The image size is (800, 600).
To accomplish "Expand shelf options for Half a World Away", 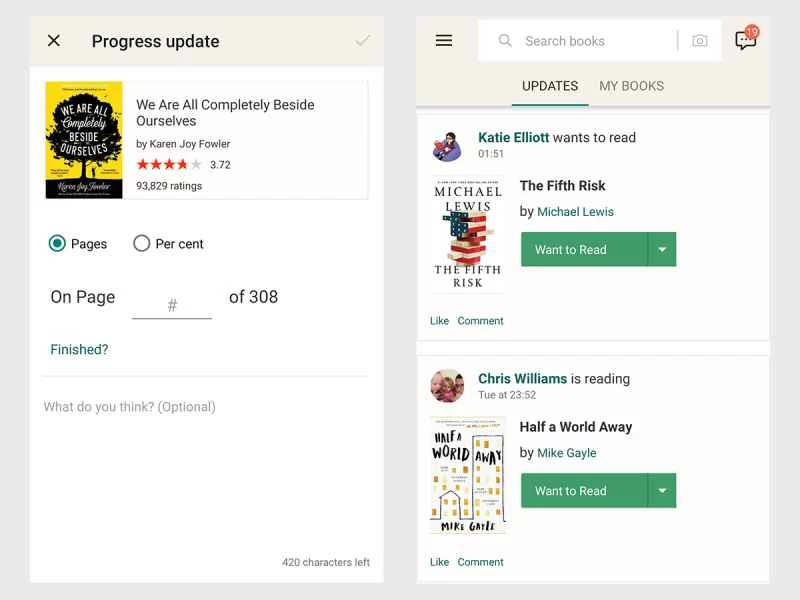I will click(663, 490).
